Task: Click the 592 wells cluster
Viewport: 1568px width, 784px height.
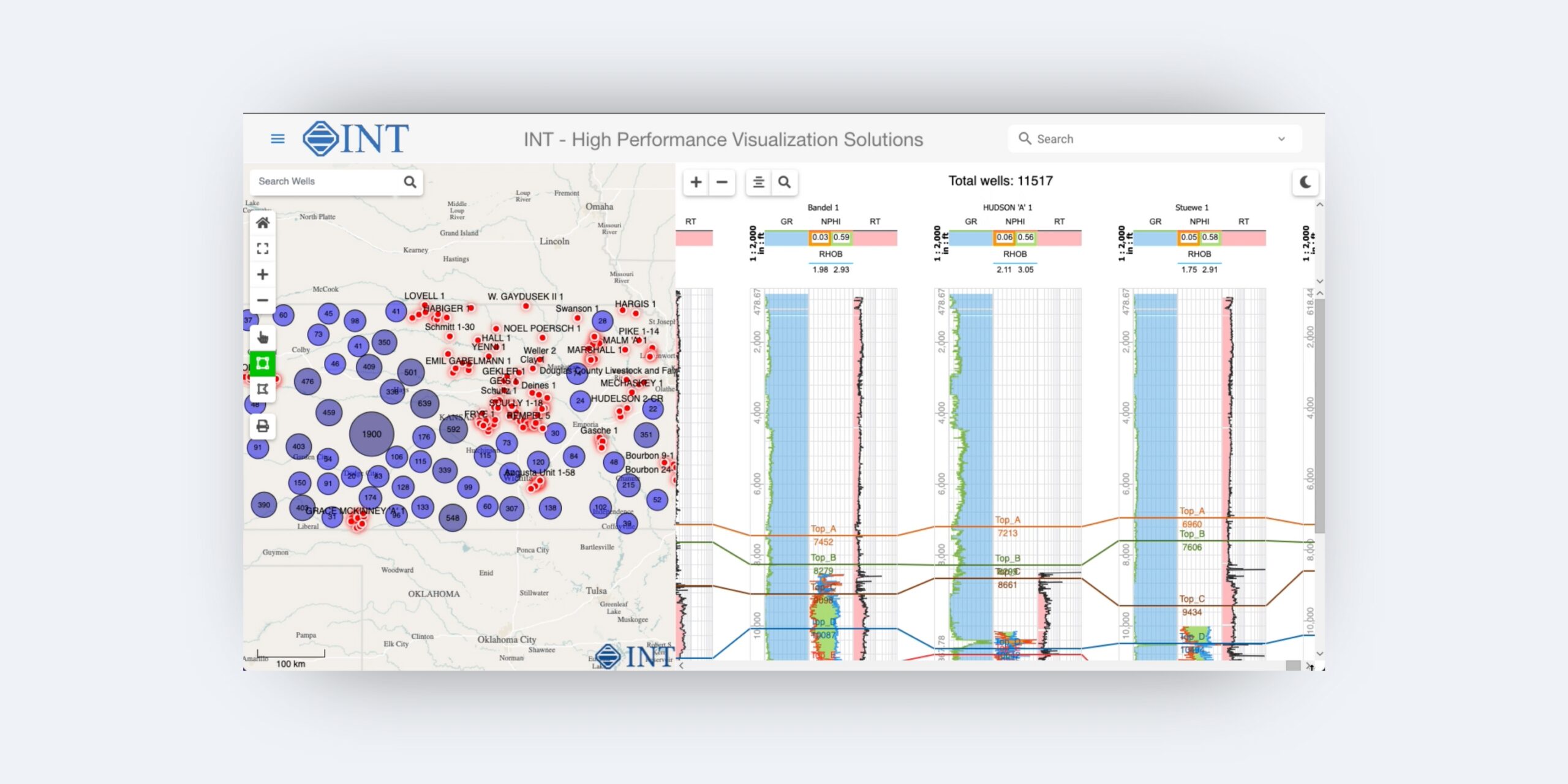Action: click(453, 429)
